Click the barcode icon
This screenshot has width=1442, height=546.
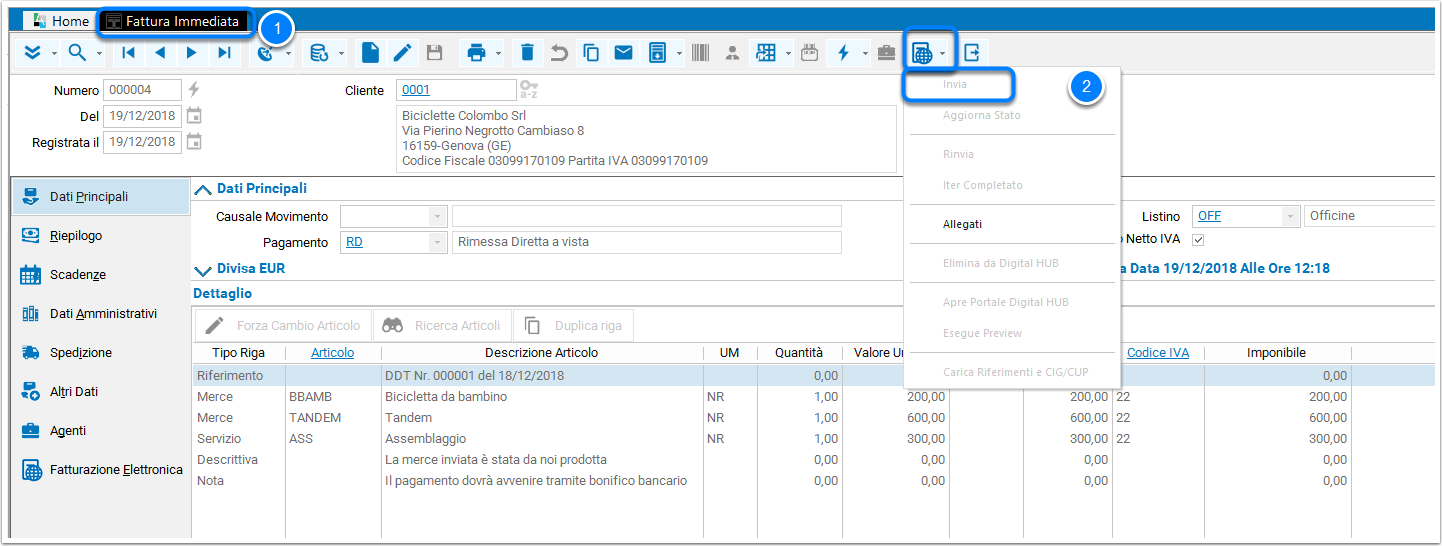point(700,53)
